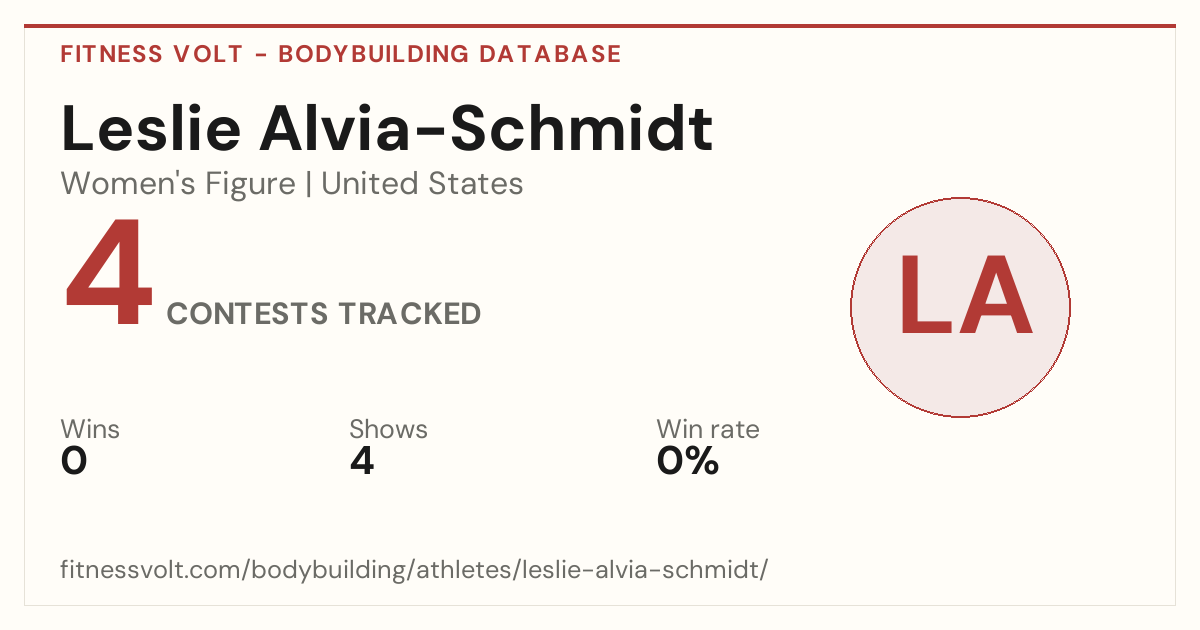Screen dimensions: 1200x630
Task: Click the large red number 4
Action: tap(109, 274)
